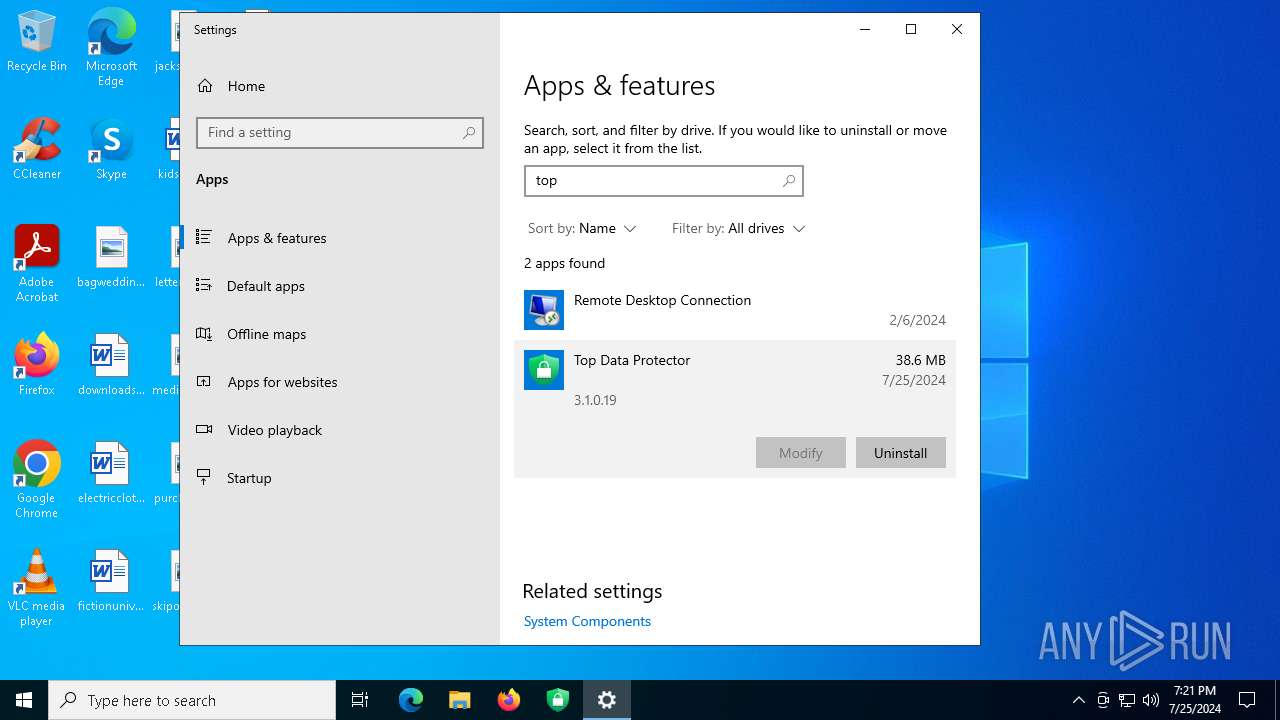The width and height of the screenshot is (1280, 720).
Task: Open System Components link
Action: coord(587,621)
